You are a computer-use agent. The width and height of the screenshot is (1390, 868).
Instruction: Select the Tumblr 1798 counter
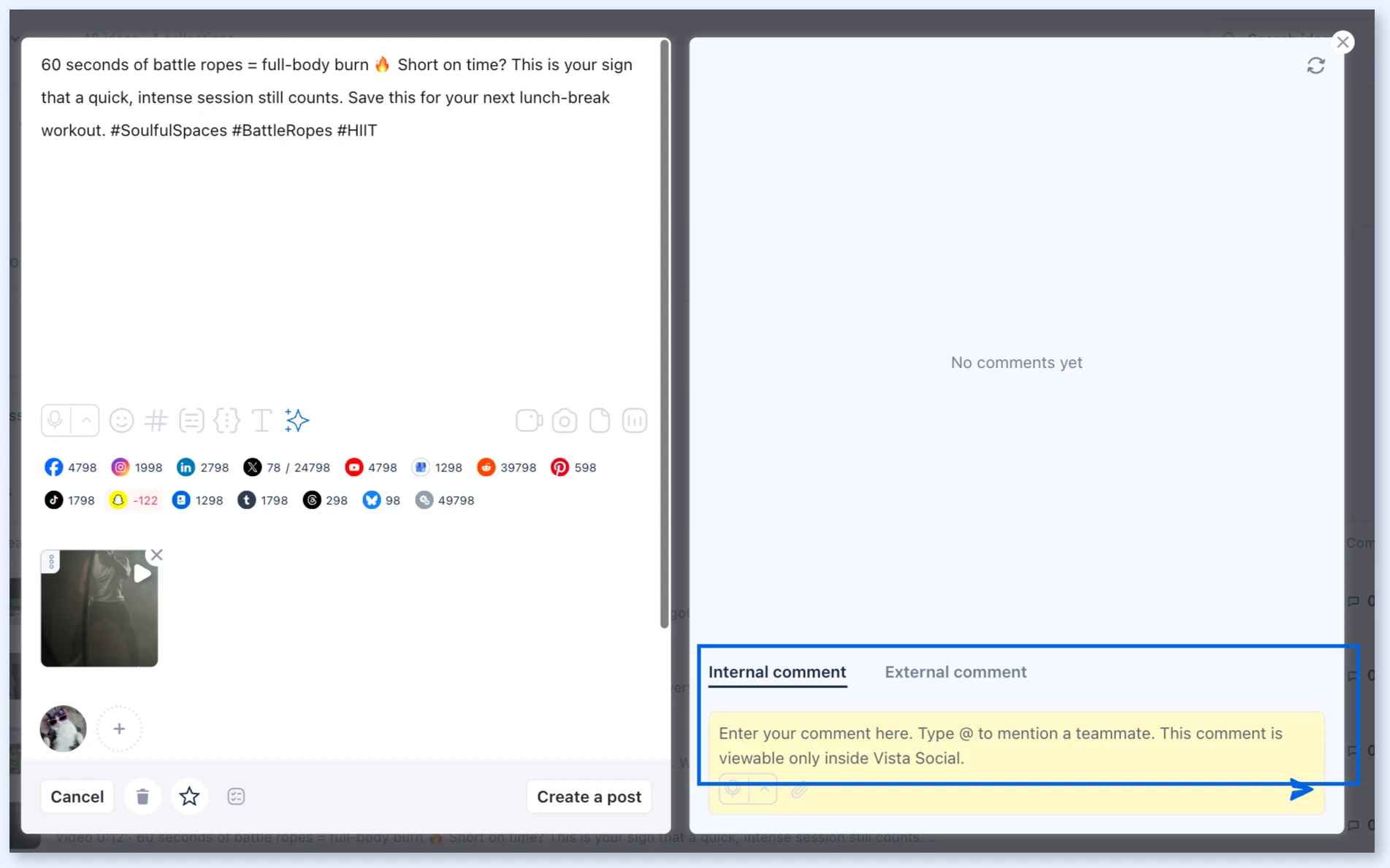263,500
